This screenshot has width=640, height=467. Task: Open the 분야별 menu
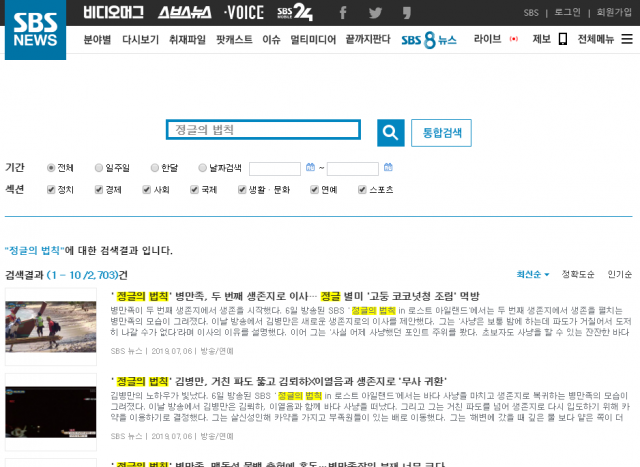tap(97, 40)
